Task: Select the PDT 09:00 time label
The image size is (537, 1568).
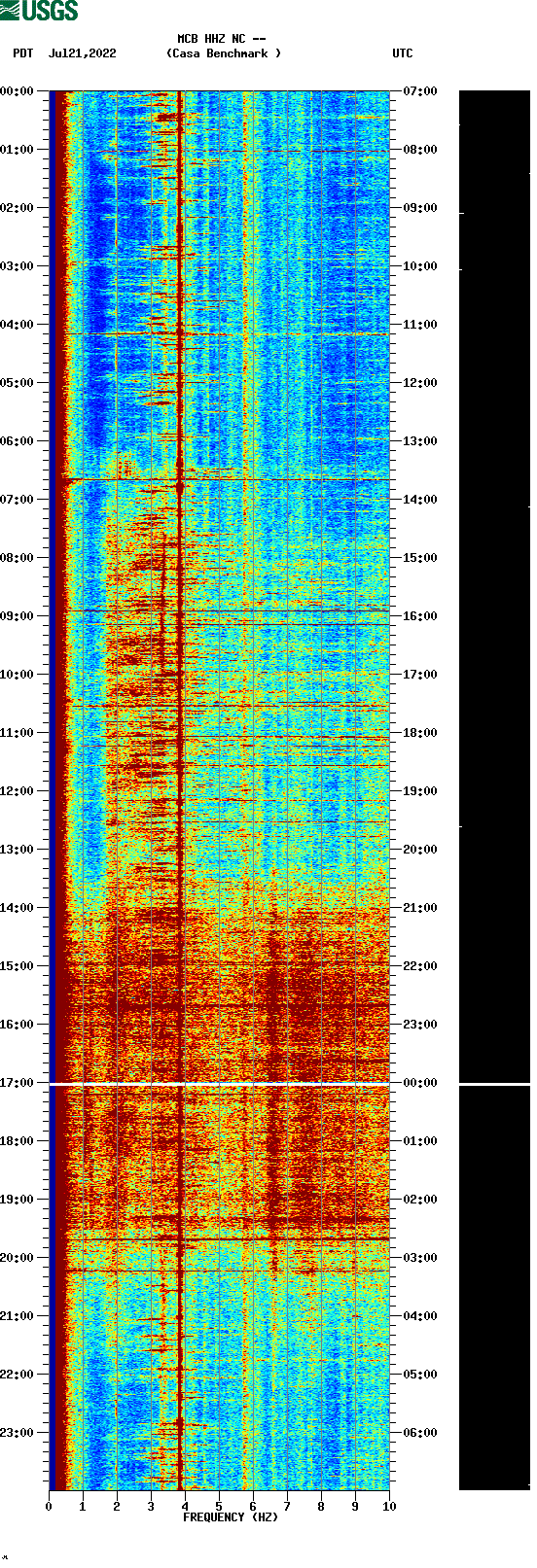Action: point(18,616)
